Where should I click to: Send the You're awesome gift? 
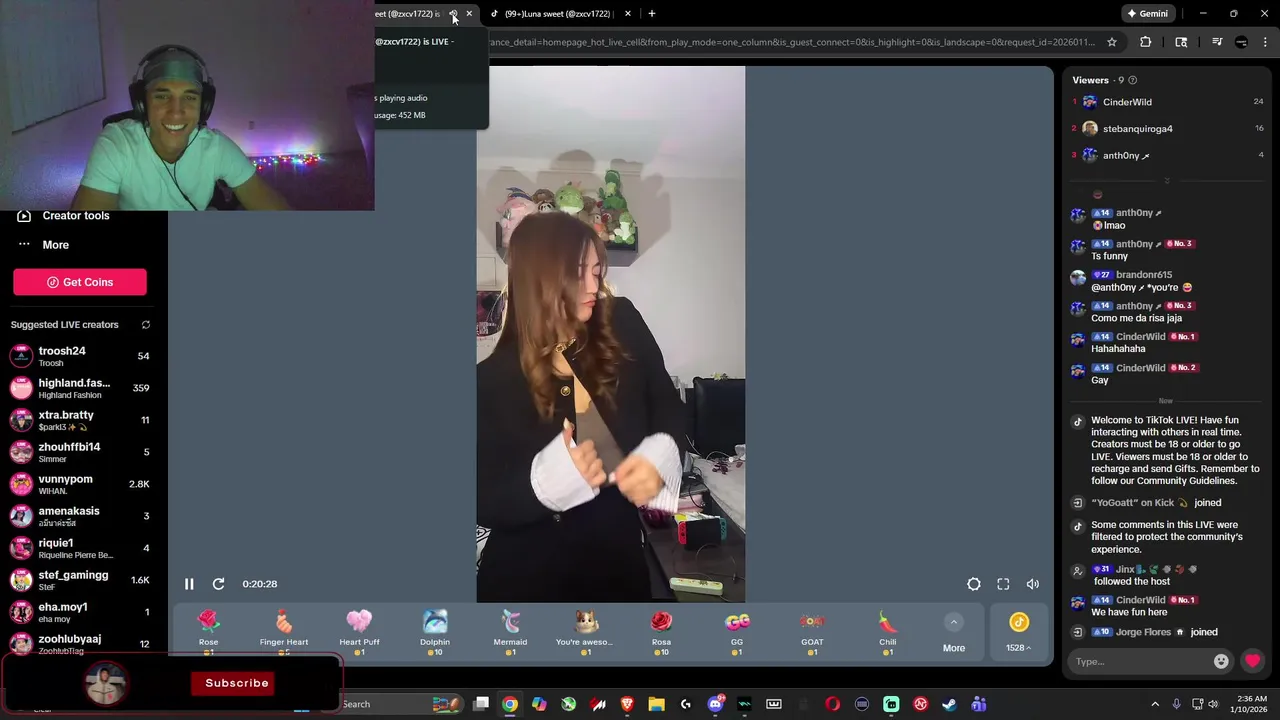click(x=586, y=632)
